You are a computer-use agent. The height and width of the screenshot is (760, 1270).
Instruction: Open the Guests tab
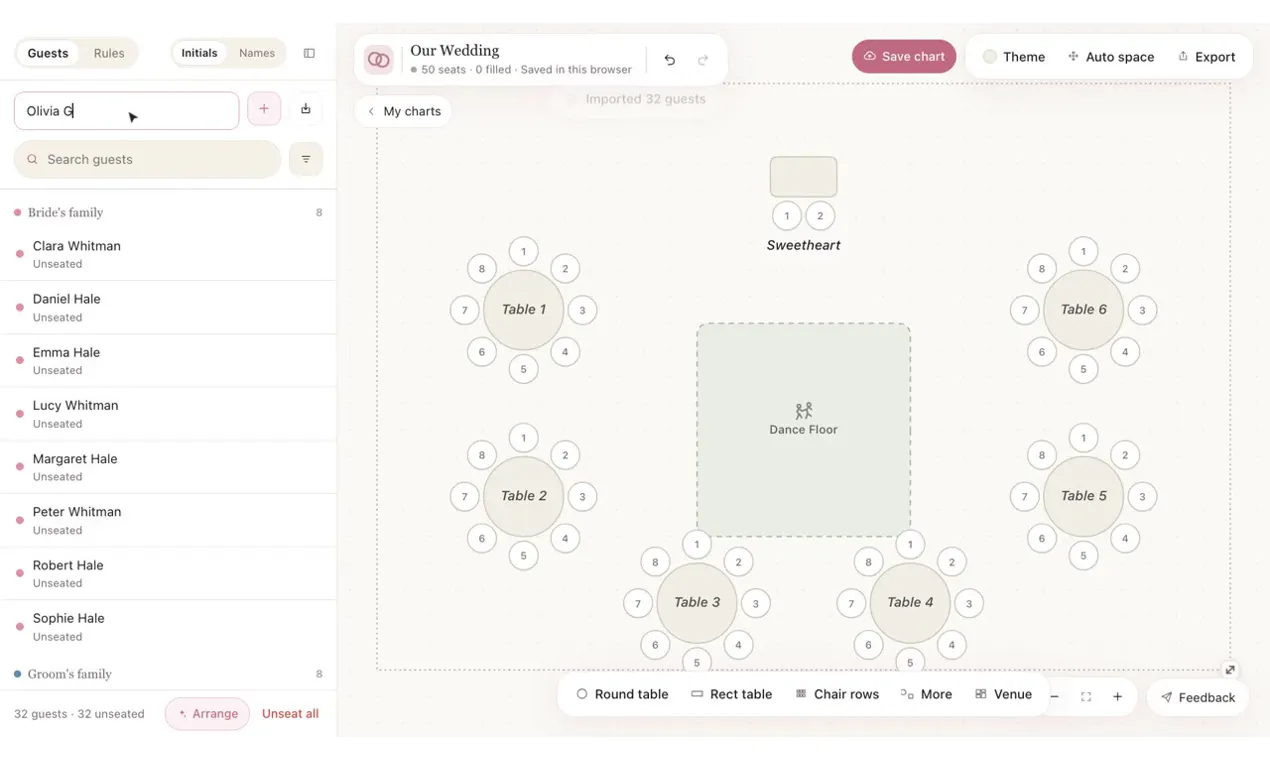[48, 53]
